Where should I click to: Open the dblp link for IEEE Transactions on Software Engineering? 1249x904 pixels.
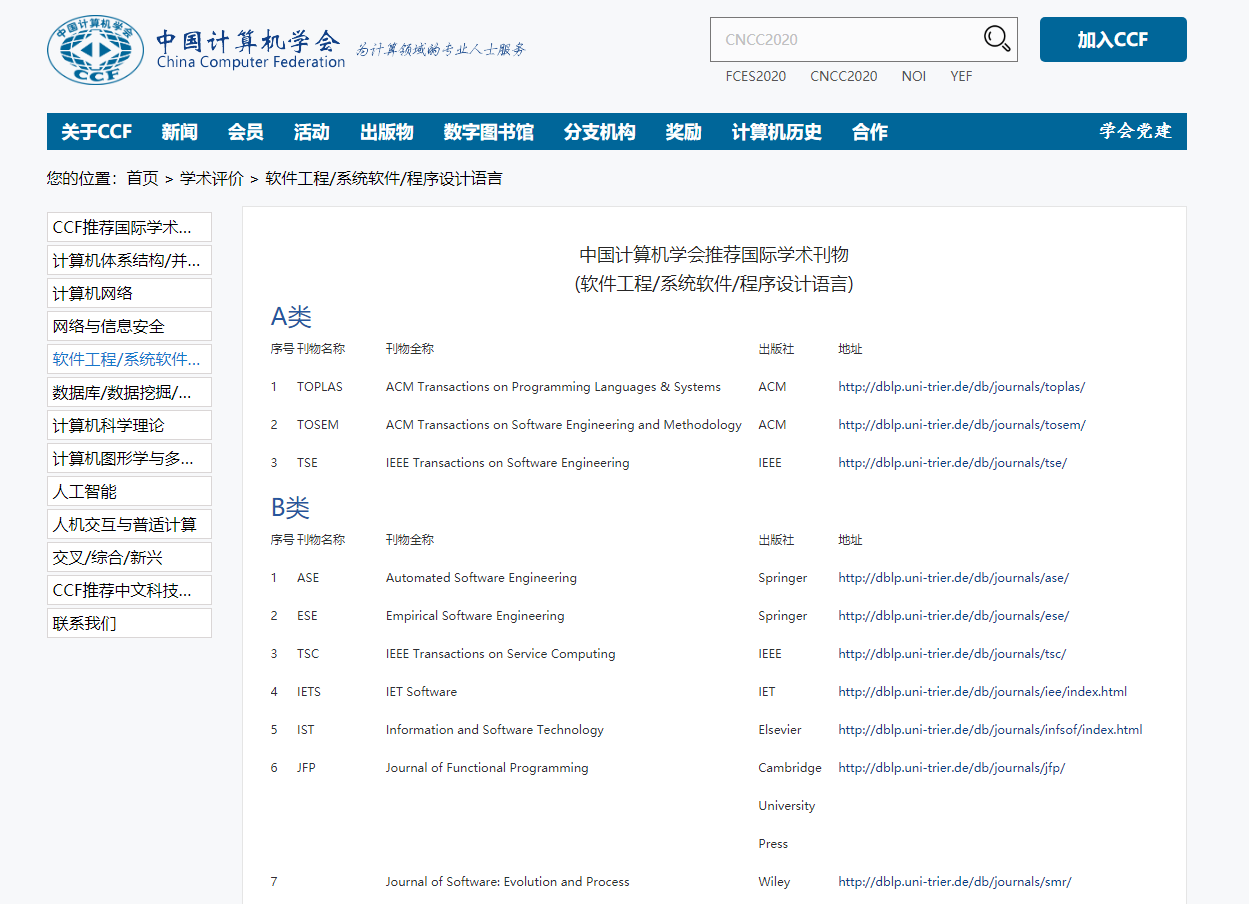[x=951, y=462]
